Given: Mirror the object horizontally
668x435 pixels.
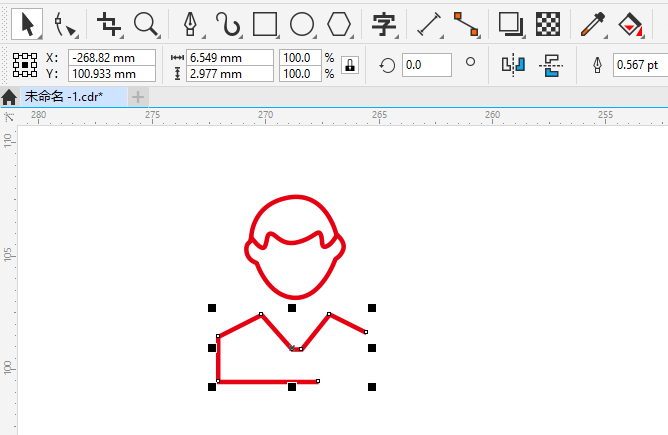Looking at the screenshot, I should (x=513, y=65).
